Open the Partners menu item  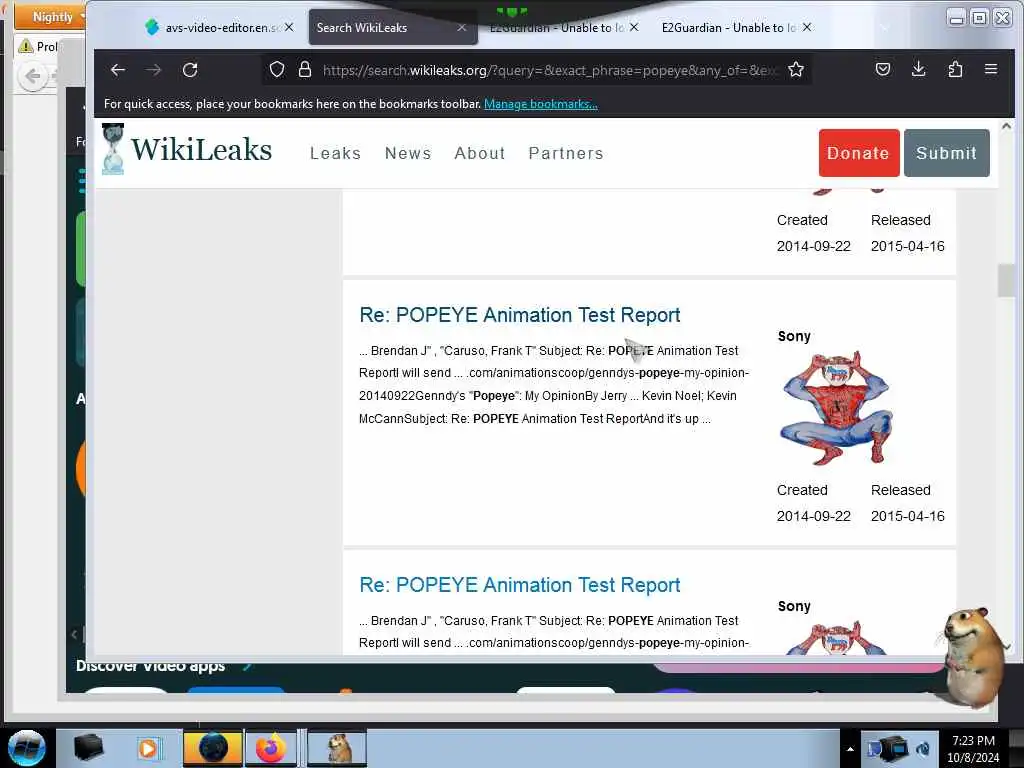pyautogui.click(x=566, y=153)
